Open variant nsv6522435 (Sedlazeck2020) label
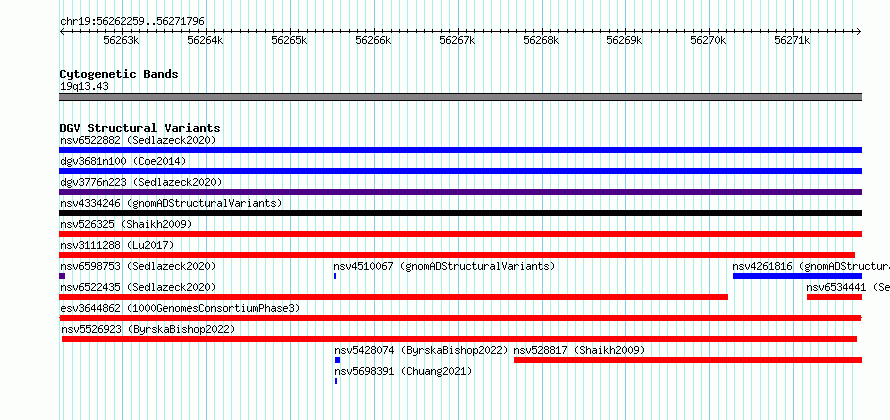The height and width of the screenshot is (420, 890). pyautogui.click(x=138, y=287)
